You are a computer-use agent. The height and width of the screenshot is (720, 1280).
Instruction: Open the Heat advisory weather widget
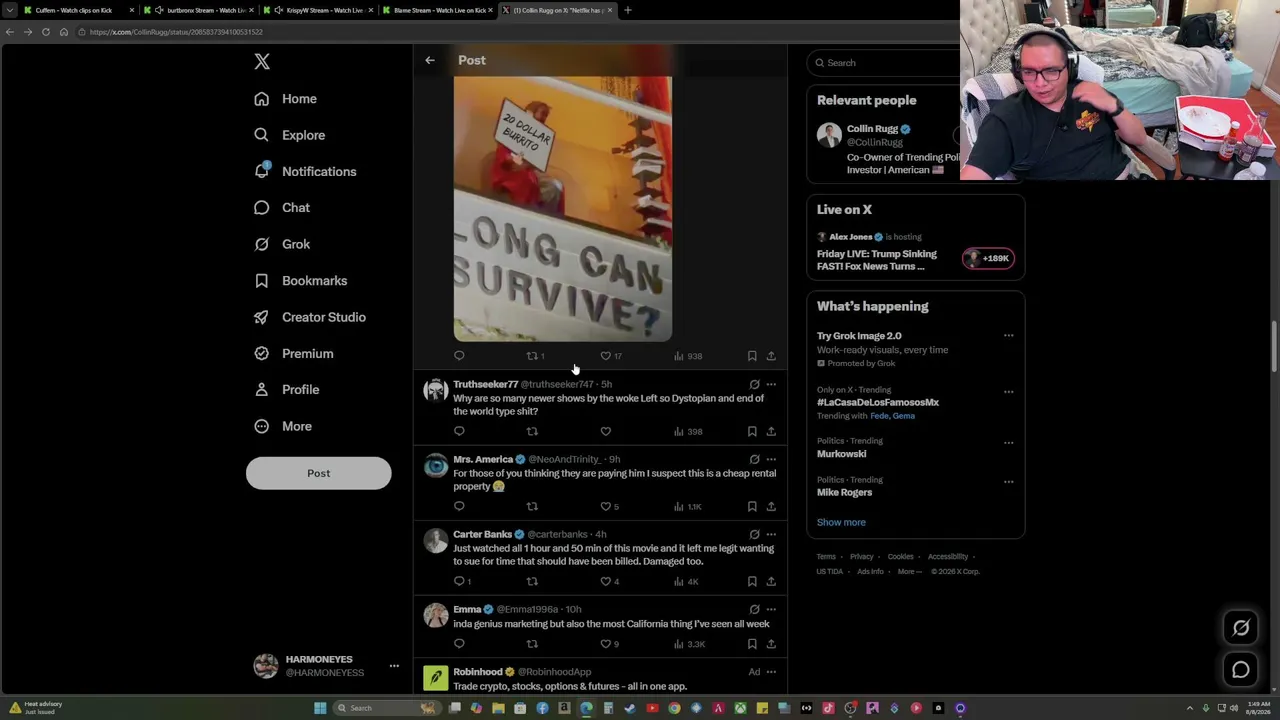point(36,707)
